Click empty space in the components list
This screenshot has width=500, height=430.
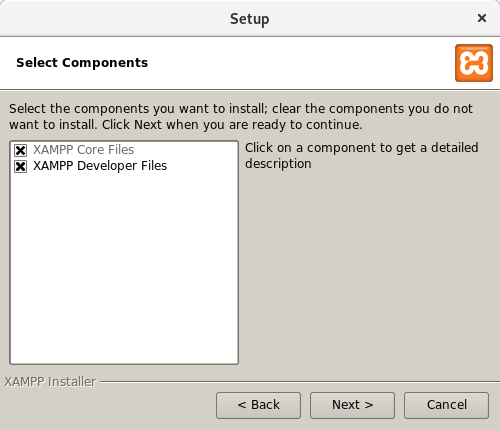coord(124,267)
